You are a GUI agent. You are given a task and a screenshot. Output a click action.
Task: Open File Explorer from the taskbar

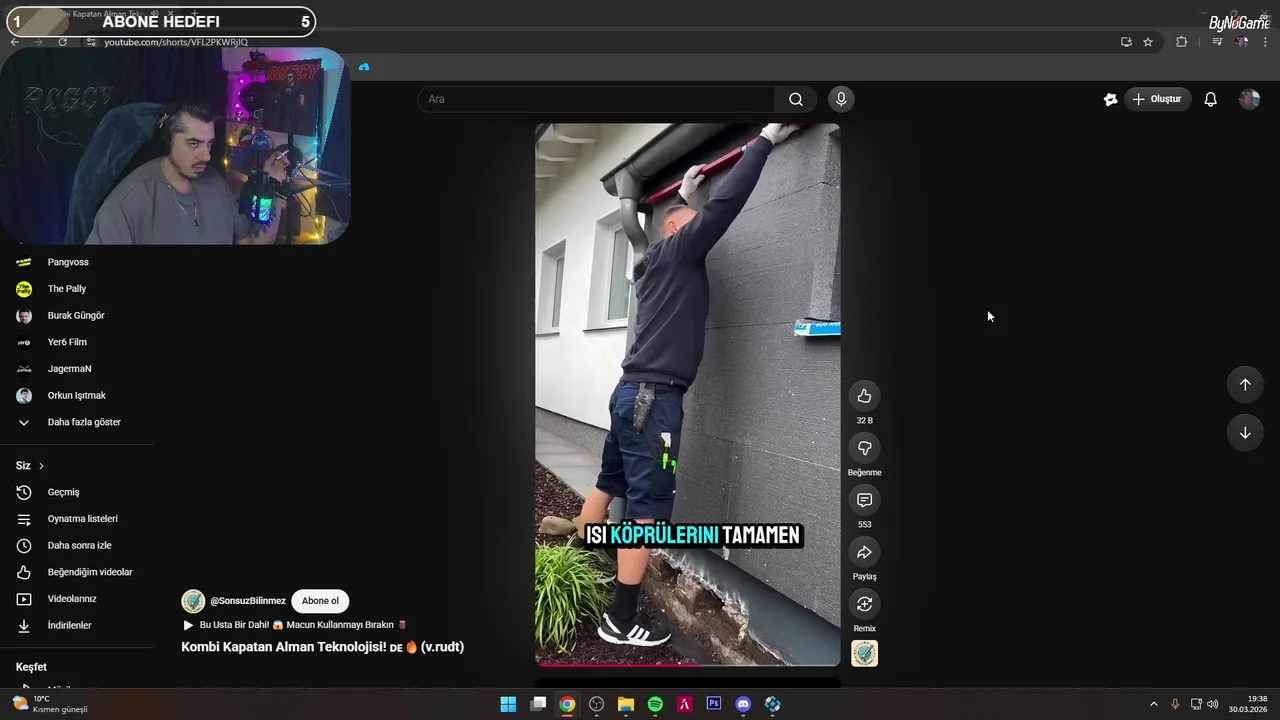pyautogui.click(x=626, y=704)
